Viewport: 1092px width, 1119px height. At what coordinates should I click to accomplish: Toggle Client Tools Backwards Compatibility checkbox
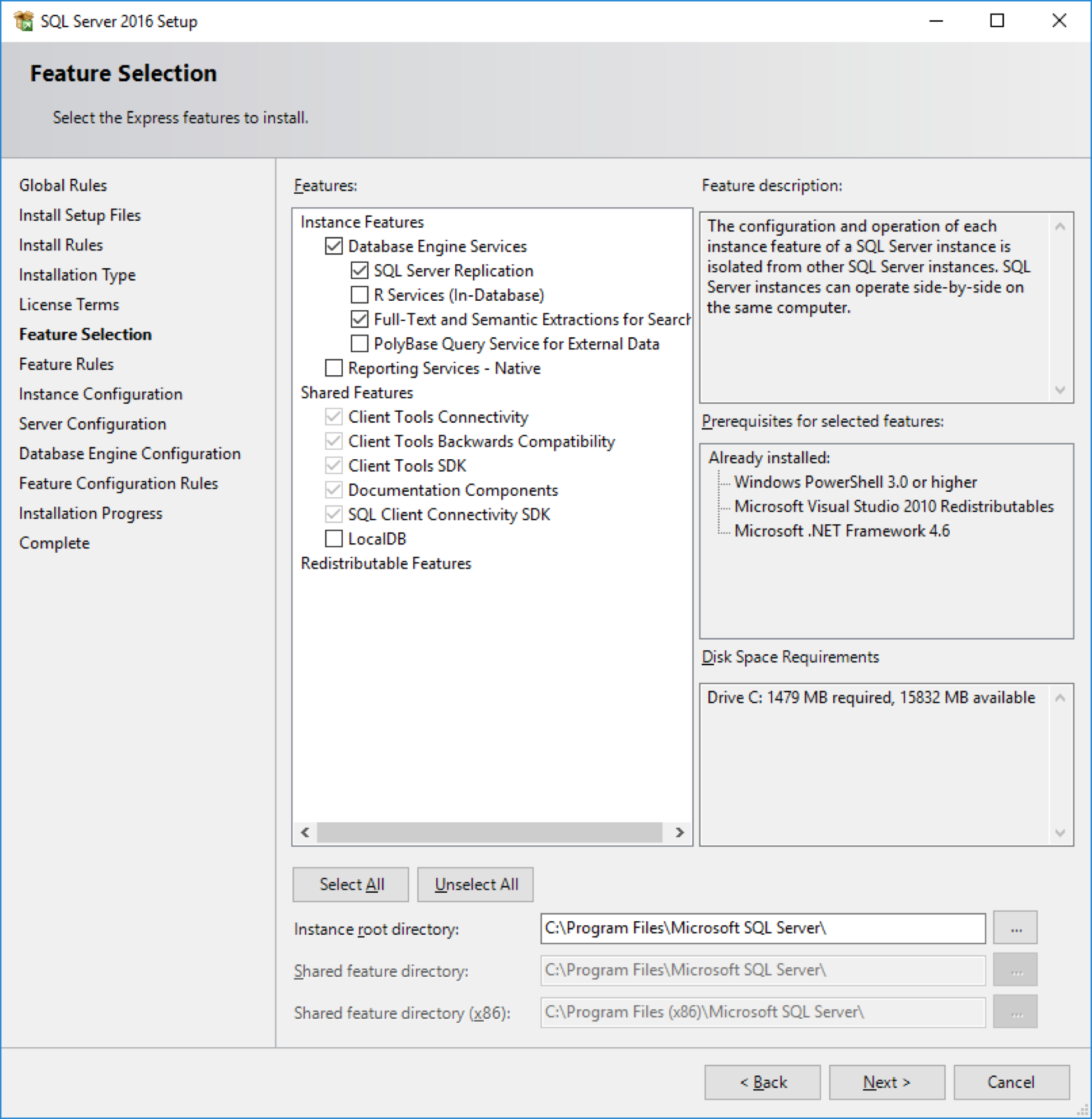[x=333, y=441]
